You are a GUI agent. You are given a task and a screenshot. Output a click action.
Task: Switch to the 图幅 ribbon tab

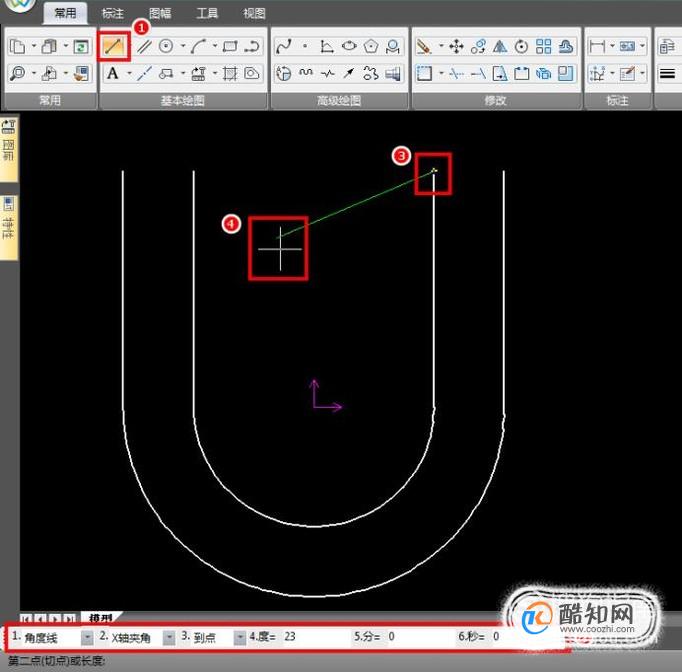tap(160, 13)
